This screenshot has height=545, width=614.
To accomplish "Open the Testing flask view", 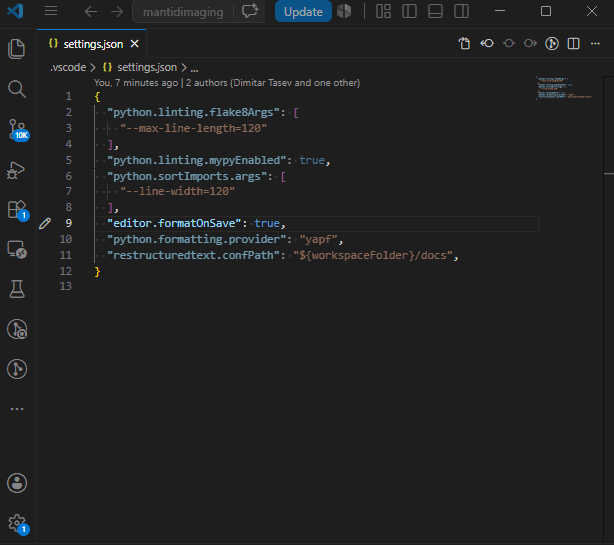I will pyautogui.click(x=17, y=289).
